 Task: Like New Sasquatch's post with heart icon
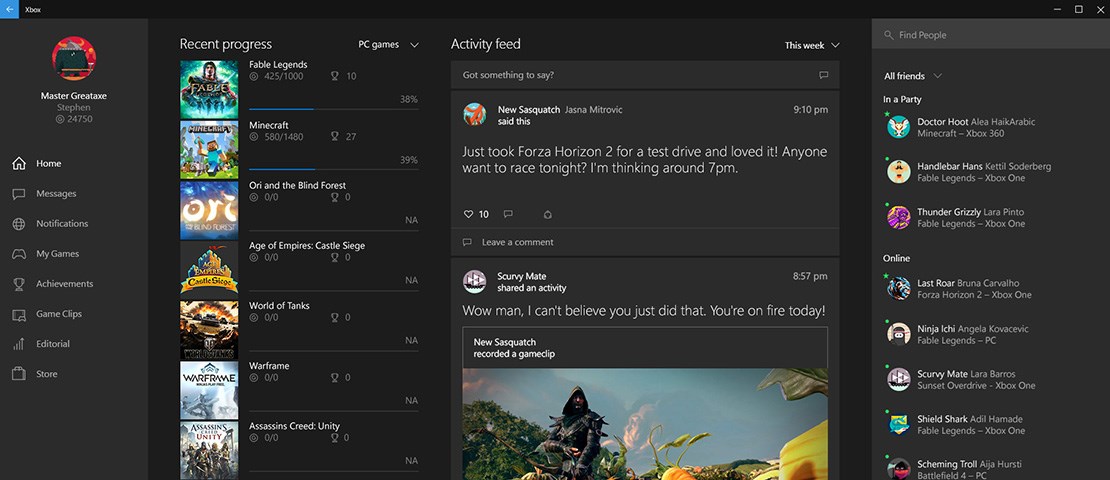tap(468, 214)
